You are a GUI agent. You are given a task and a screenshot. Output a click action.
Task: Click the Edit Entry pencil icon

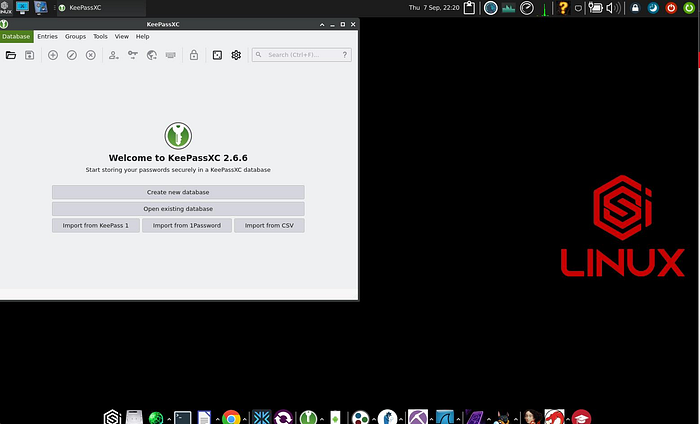point(72,55)
